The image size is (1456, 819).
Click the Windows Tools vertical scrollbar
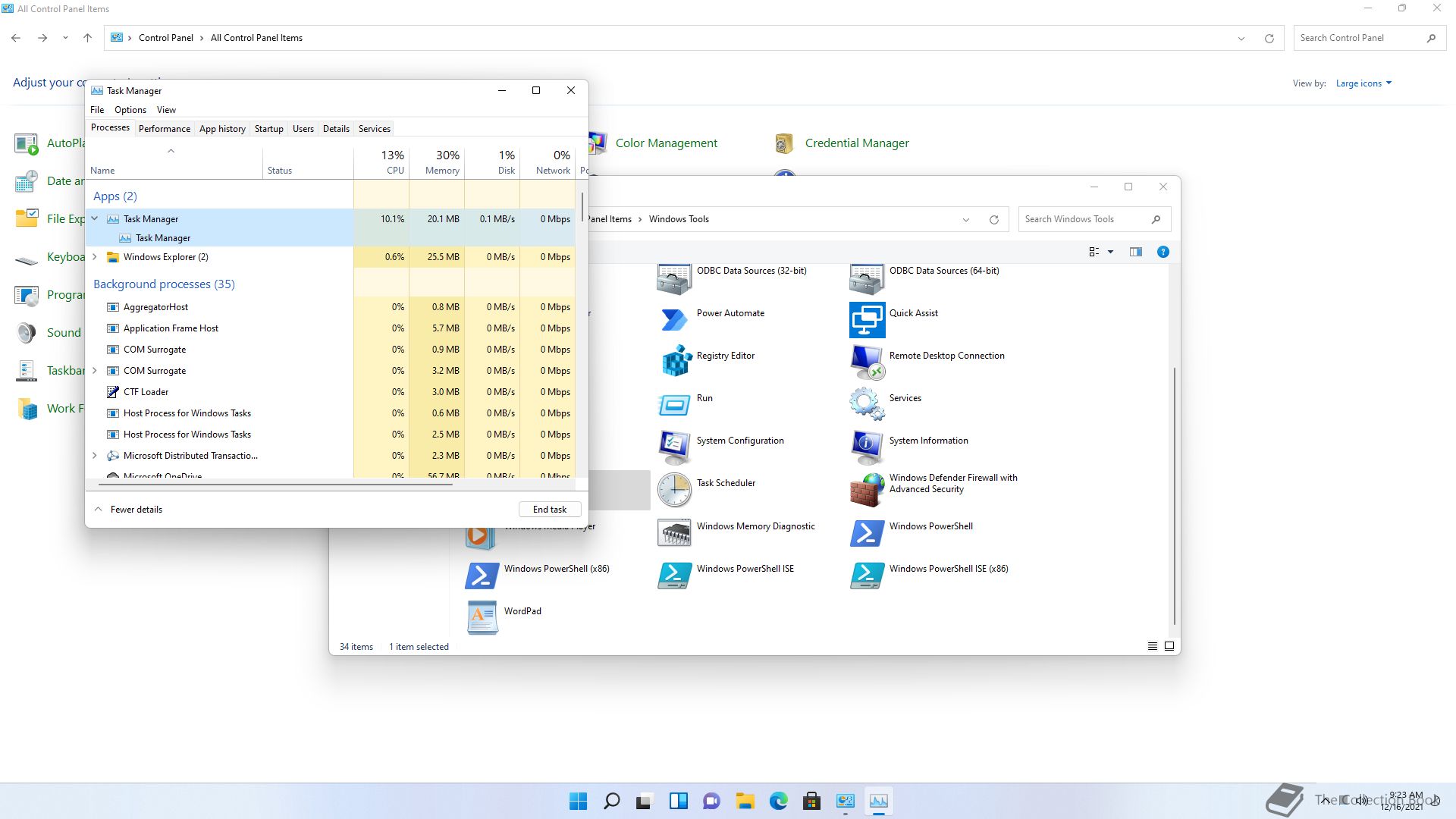point(1174,496)
